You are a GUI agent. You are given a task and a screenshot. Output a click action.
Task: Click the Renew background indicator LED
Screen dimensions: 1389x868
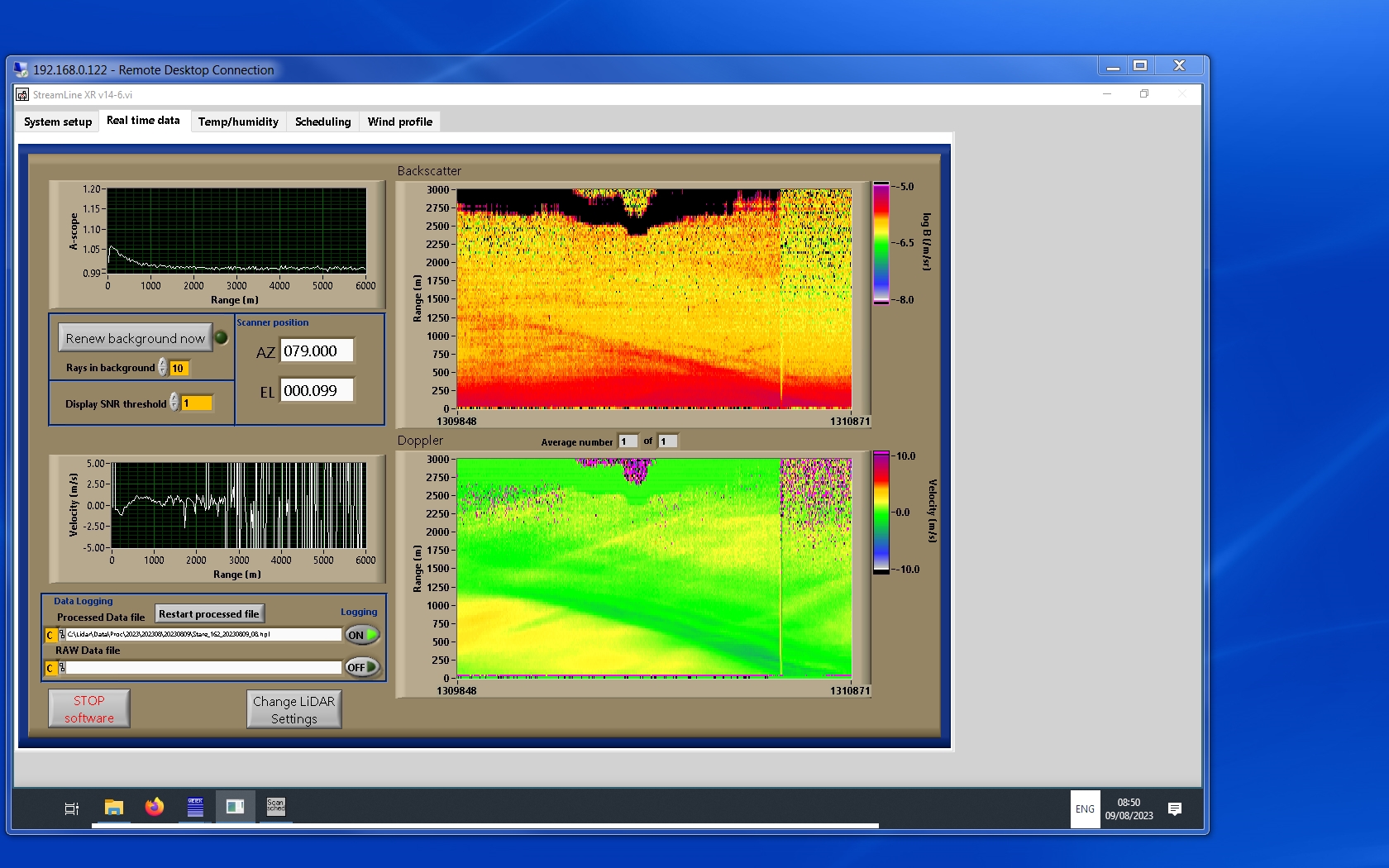point(222,337)
